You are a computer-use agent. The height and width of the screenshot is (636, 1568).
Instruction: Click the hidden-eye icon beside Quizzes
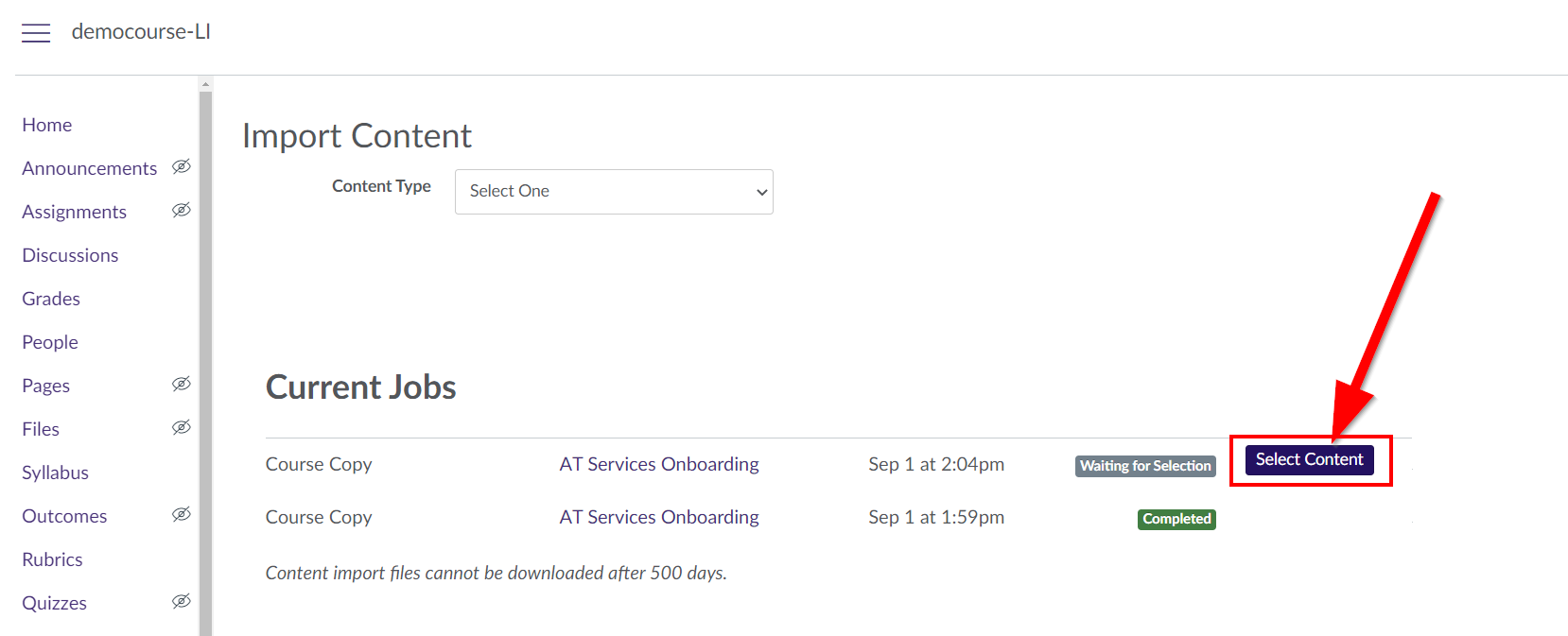click(181, 601)
